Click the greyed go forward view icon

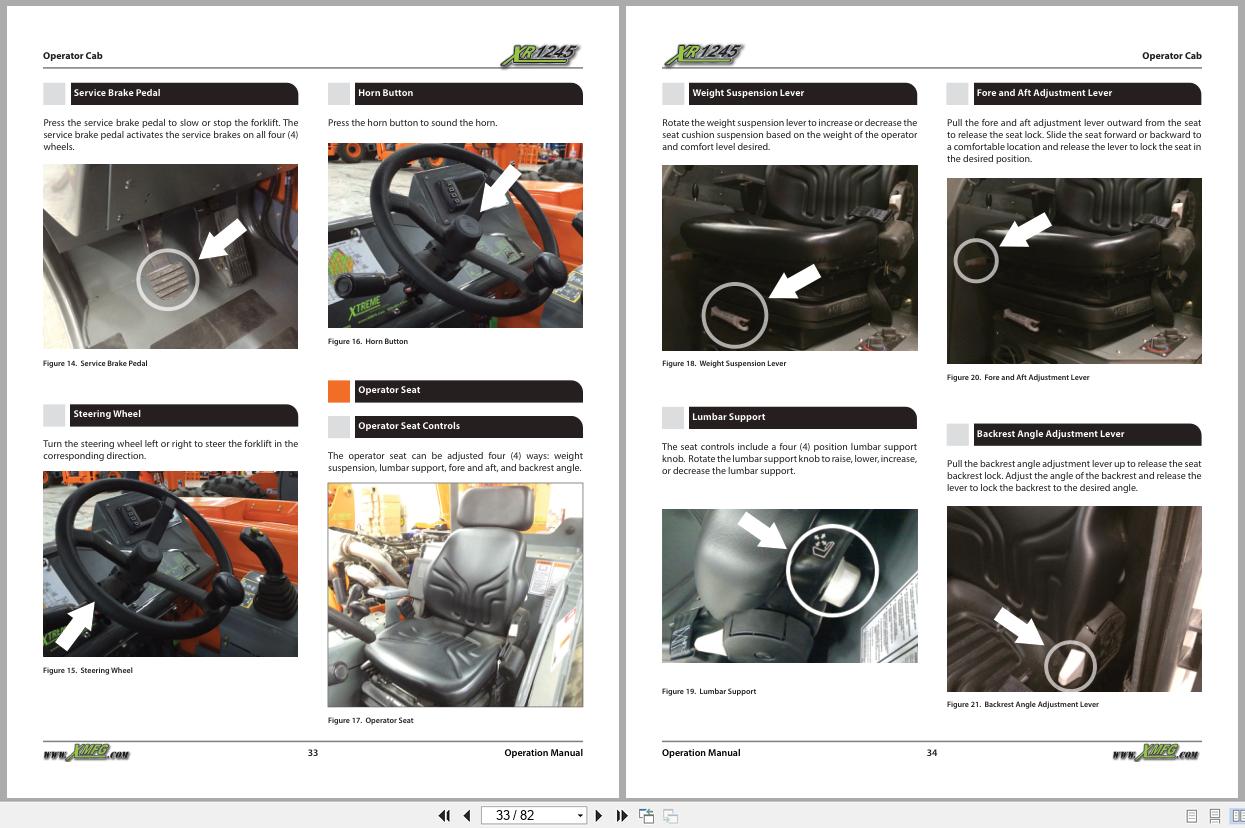click(x=671, y=816)
